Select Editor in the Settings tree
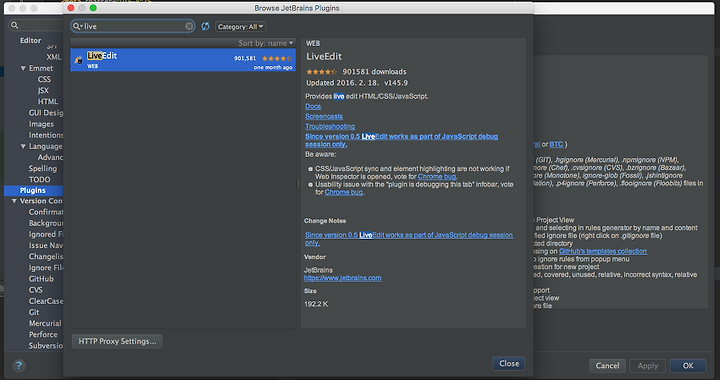This screenshot has width=720, height=380. 30,40
